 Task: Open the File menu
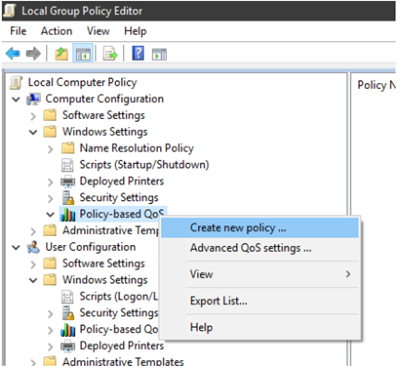pos(18,31)
